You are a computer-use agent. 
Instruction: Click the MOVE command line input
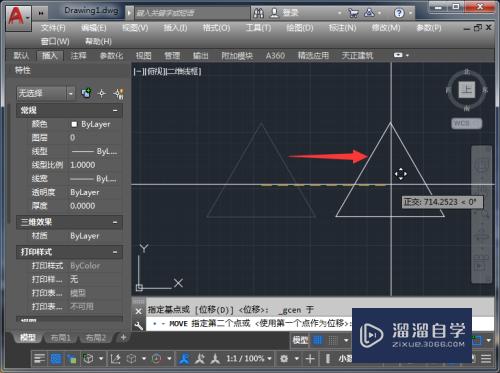point(249,323)
